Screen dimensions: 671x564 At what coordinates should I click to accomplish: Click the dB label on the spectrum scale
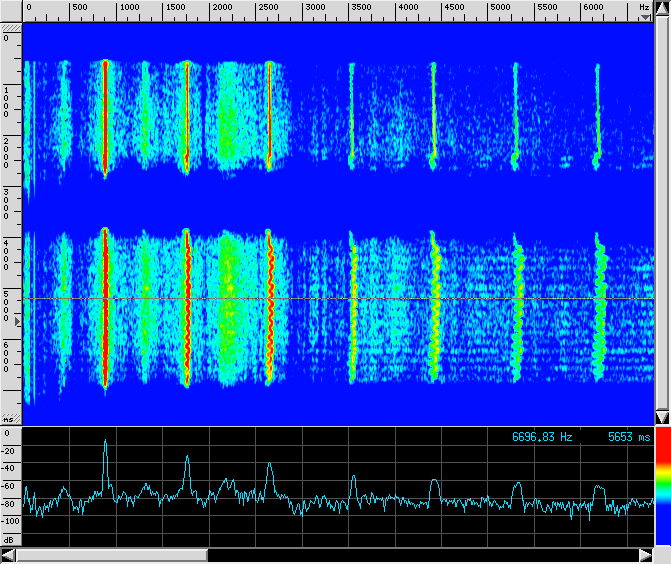pos(9,538)
